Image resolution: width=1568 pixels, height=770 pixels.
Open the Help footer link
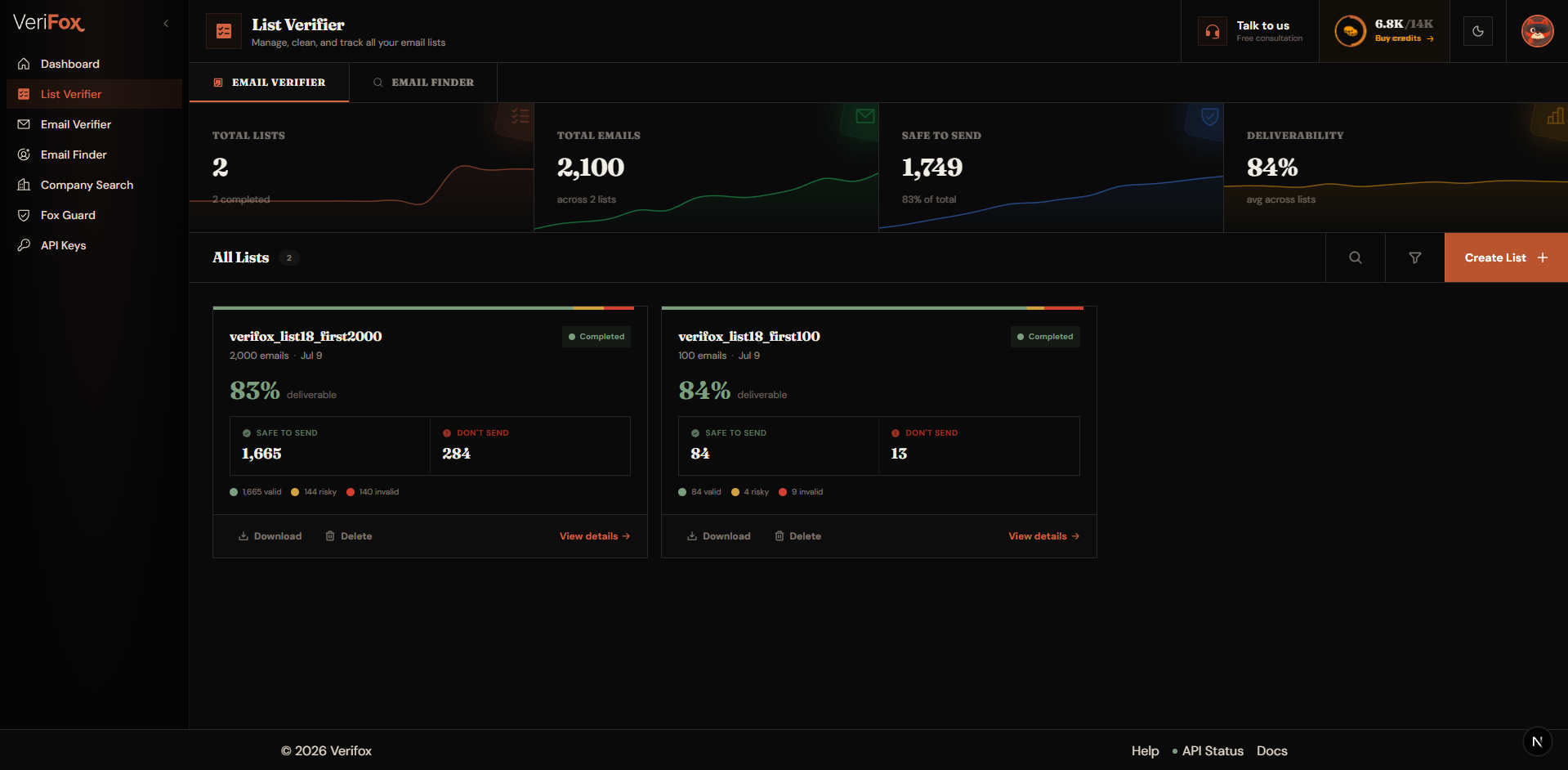[x=1146, y=751]
